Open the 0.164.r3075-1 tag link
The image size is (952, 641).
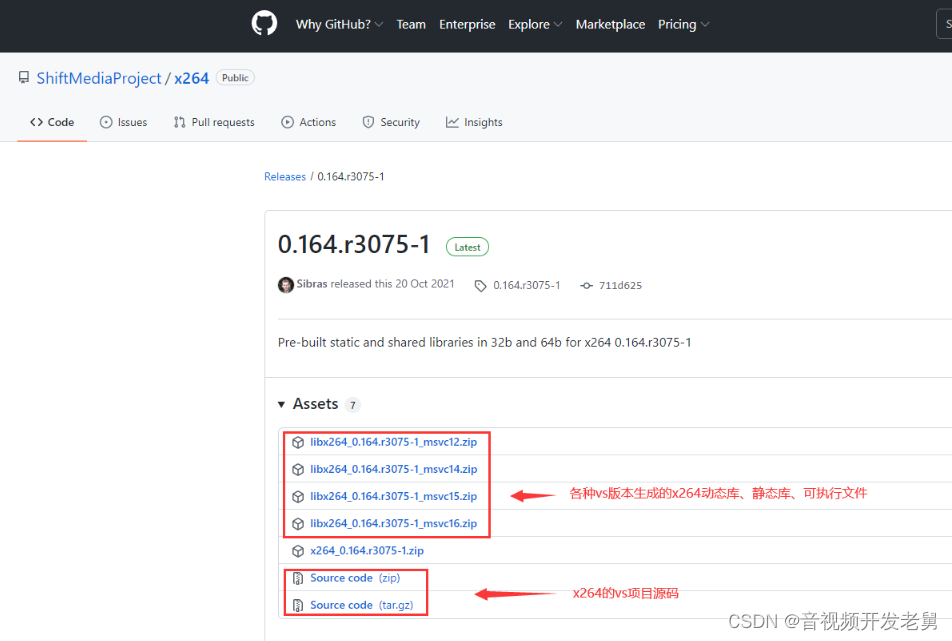pyautogui.click(x=526, y=285)
